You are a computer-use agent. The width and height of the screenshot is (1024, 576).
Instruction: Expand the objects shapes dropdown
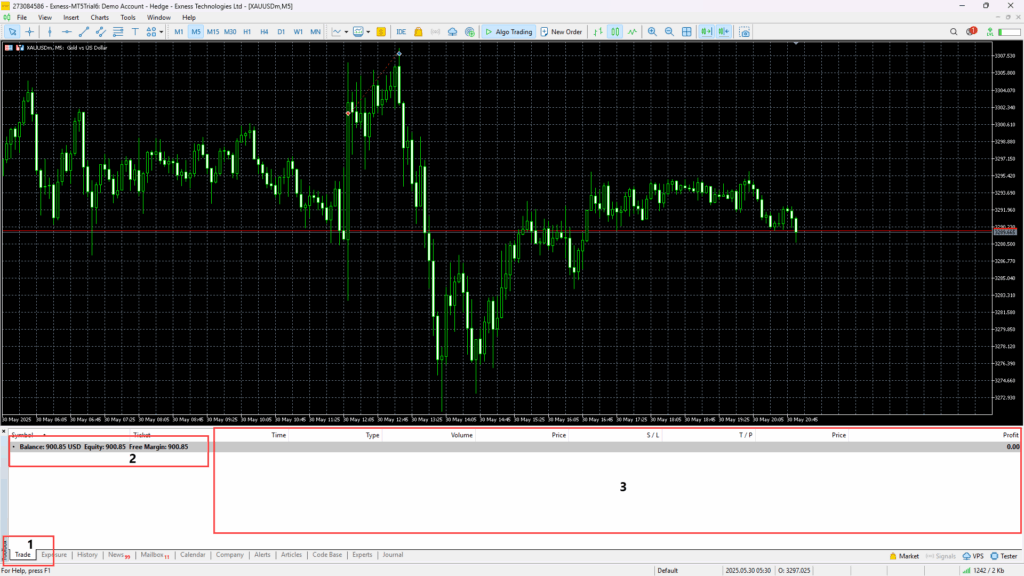tap(161, 31)
